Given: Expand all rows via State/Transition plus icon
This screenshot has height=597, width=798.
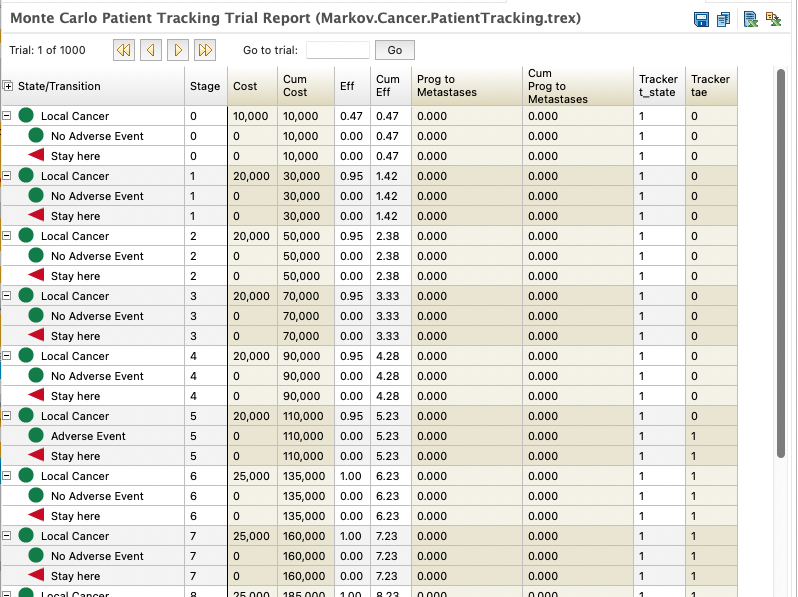Looking at the screenshot, I should [x=8, y=86].
